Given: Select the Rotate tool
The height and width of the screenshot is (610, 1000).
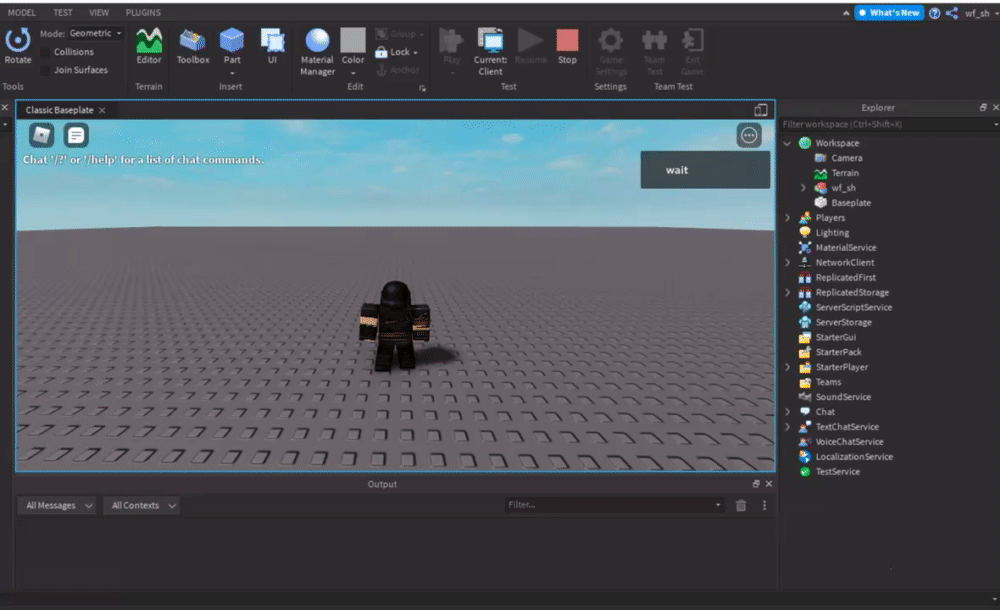Looking at the screenshot, I should (18, 46).
